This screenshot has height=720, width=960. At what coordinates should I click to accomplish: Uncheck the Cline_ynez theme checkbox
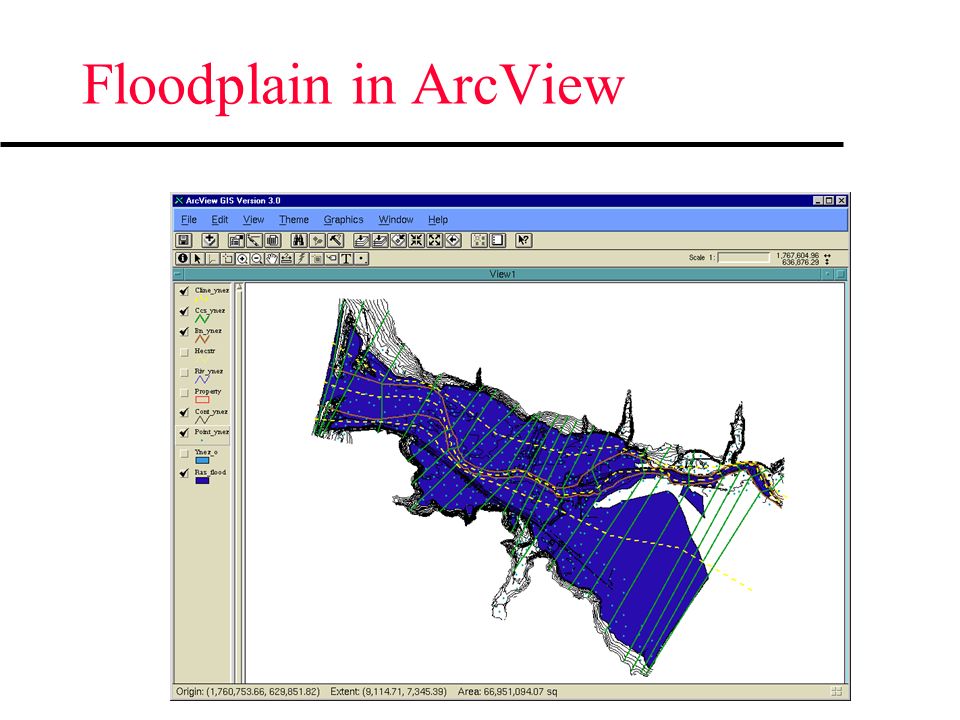pos(184,291)
